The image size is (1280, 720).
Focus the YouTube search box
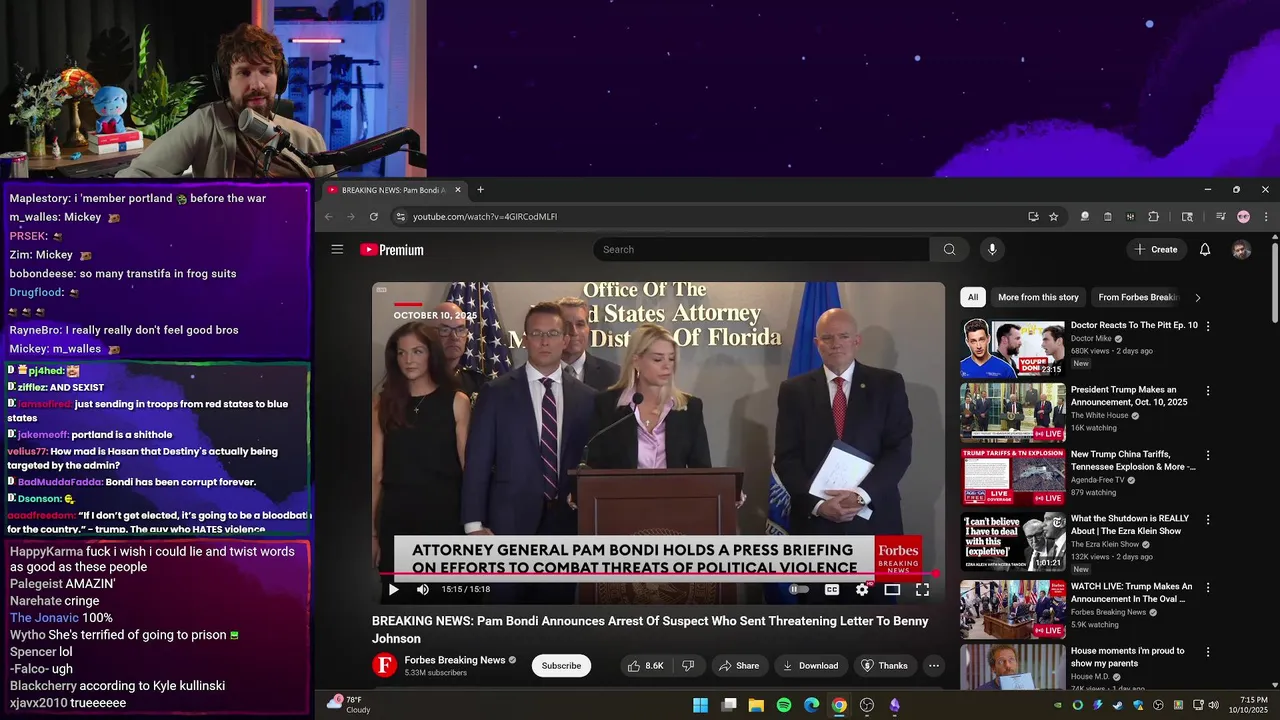762,249
